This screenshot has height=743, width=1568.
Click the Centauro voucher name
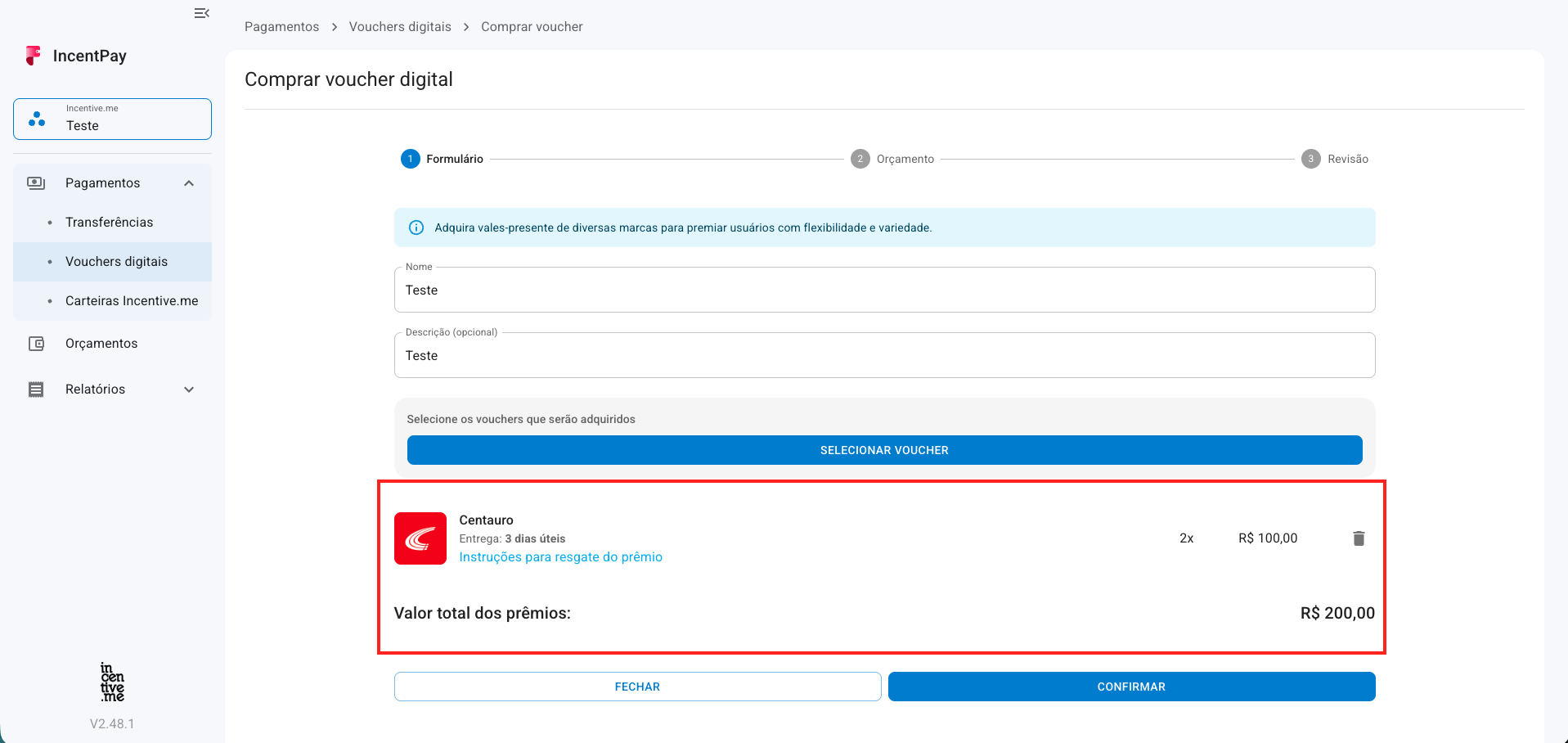[486, 520]
